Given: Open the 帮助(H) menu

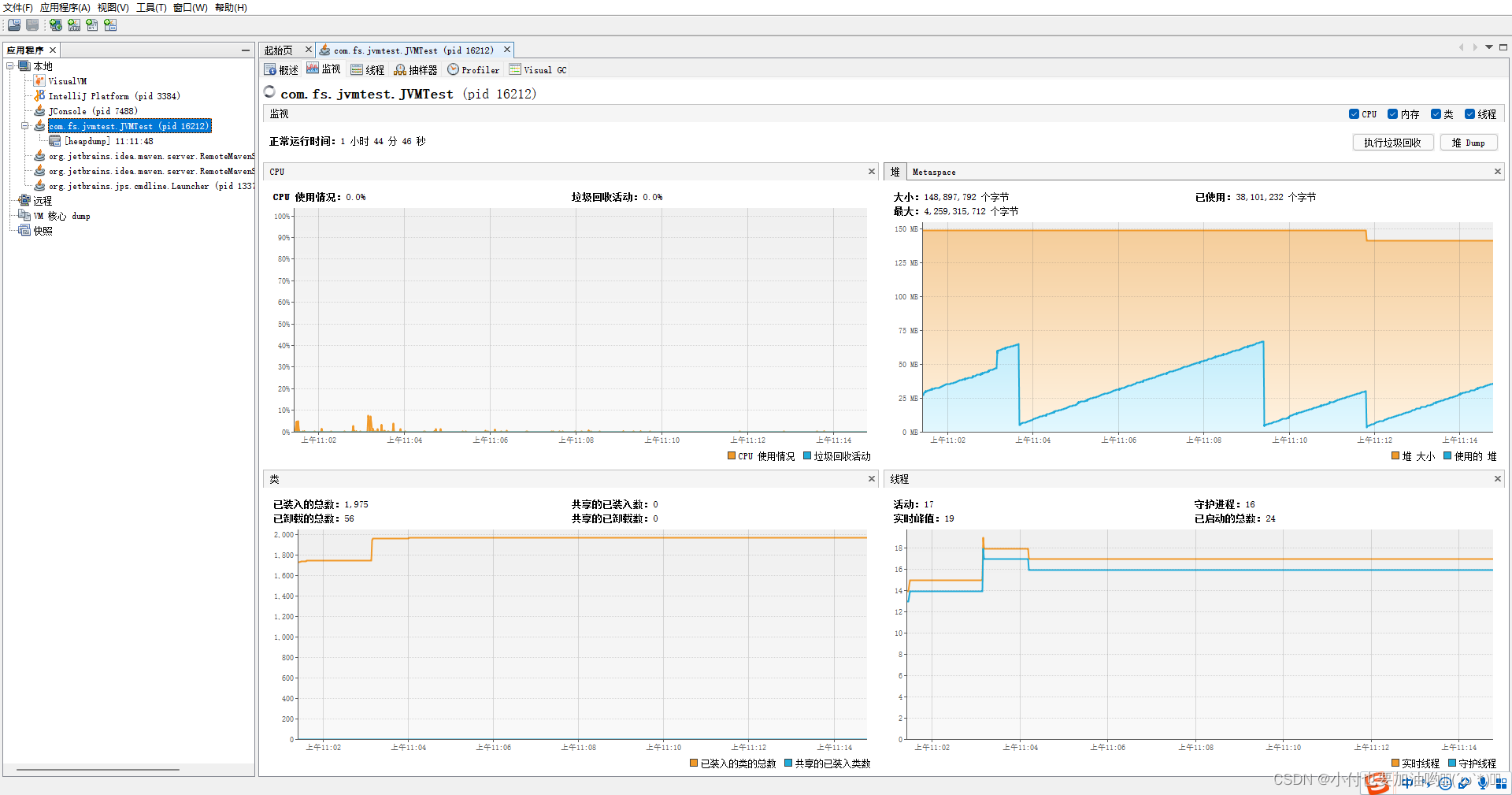Looking at the screenshot, I should (x=231, y=8).
